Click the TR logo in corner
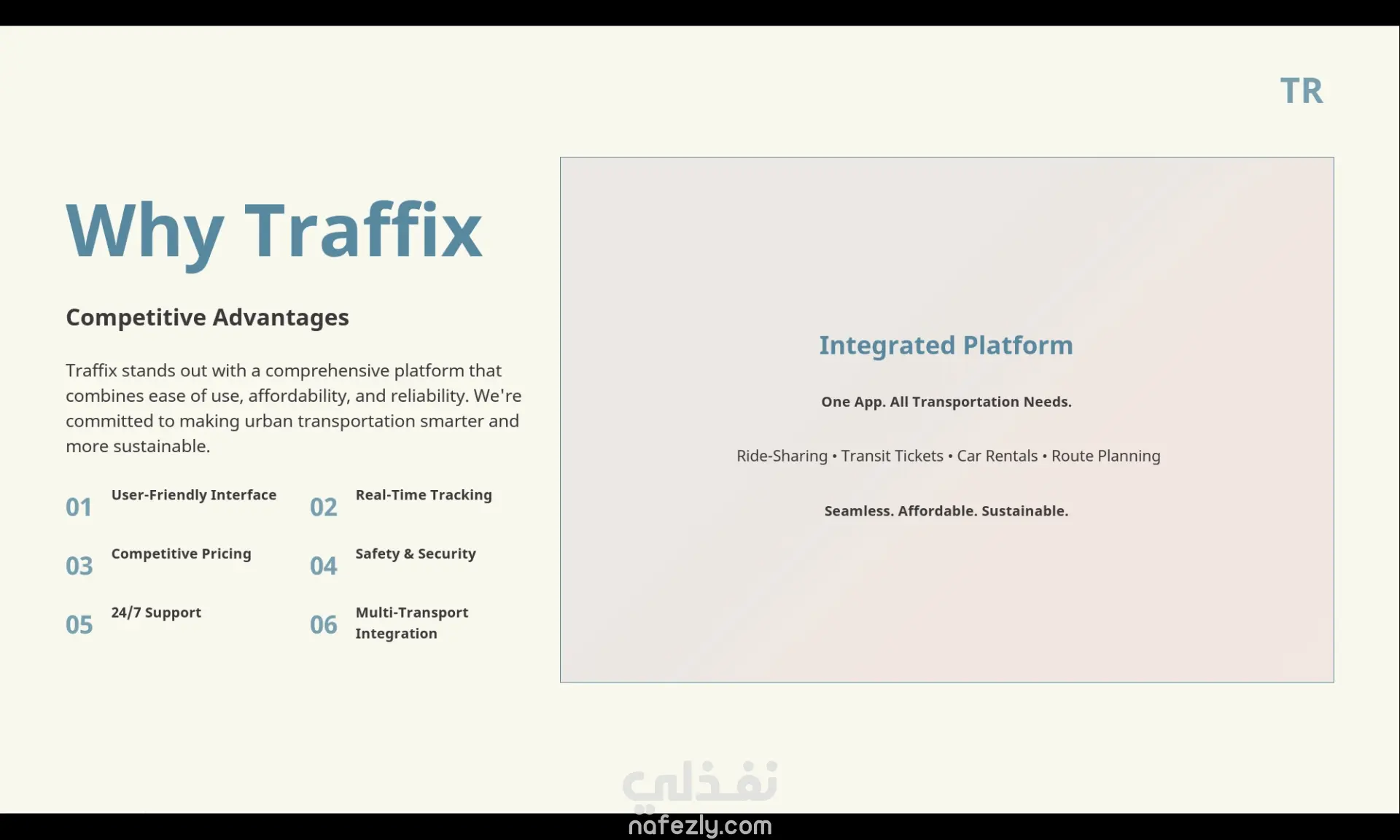1400x840 pixels. point(1301,91)
